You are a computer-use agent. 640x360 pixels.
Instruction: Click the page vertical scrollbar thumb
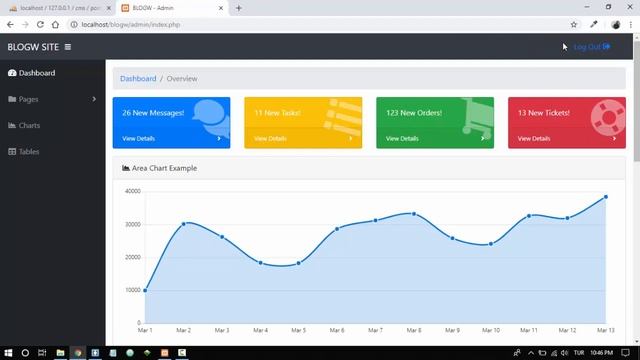[636, 101]
